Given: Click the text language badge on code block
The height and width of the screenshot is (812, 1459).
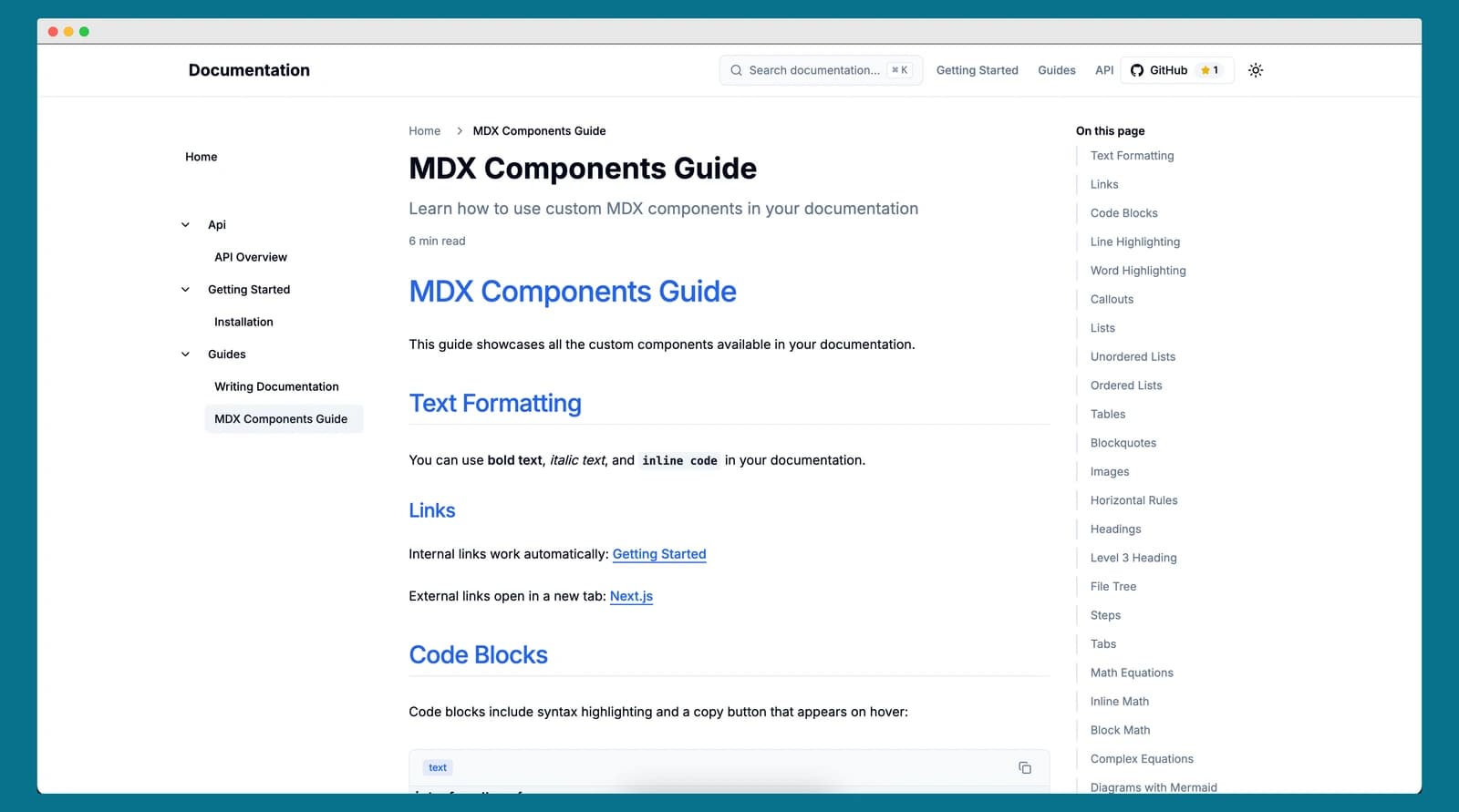Looking at the screenshot, I should point(438,767).
